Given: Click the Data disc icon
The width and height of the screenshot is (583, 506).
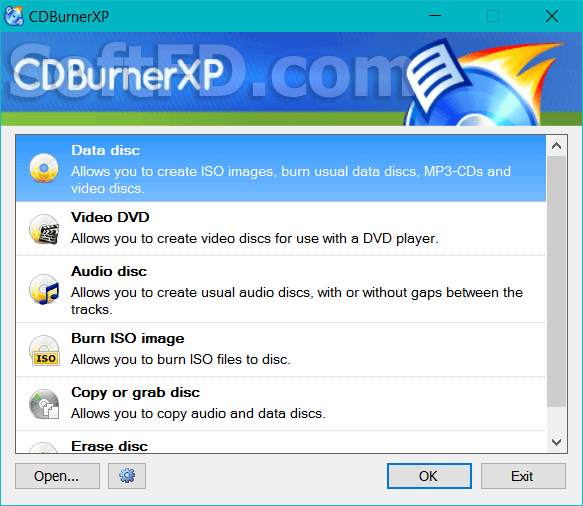Looking at the screenshot, I should 44,168.
